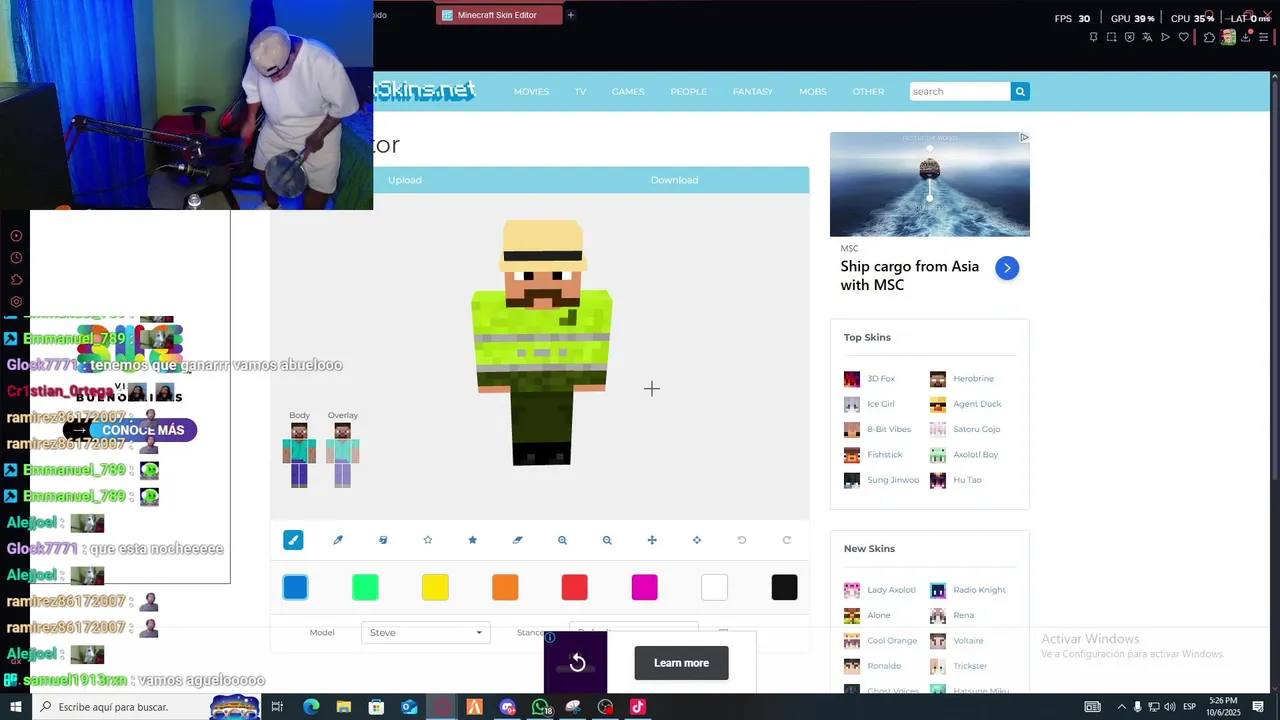
Task: Open the Model dropdown showing Steve
Action: click(x=425, y=632)
